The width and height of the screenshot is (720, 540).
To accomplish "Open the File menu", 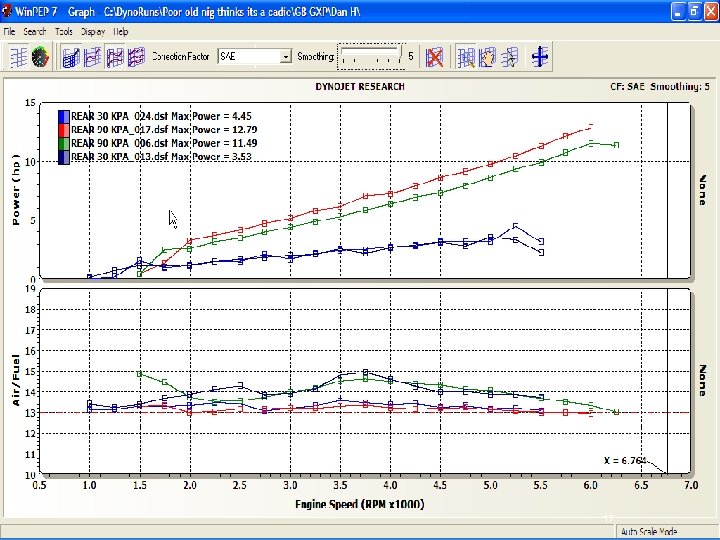I will (9, 32).
